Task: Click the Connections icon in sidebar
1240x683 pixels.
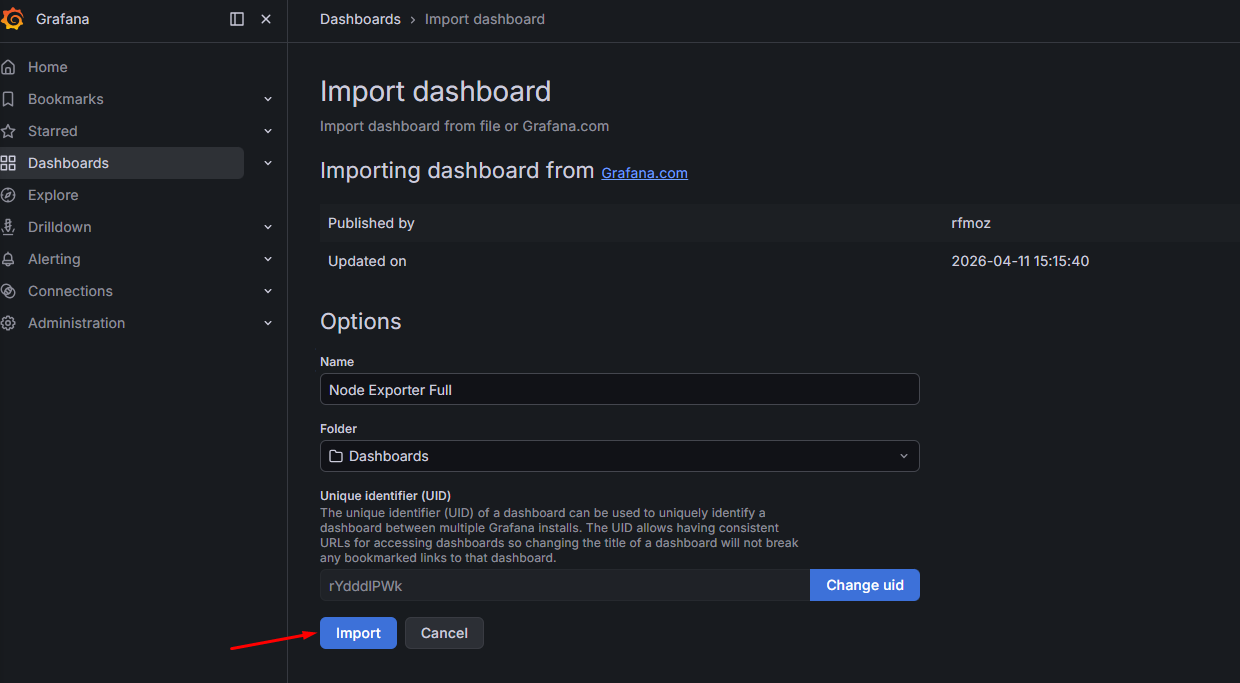Action: coord(8,291)
